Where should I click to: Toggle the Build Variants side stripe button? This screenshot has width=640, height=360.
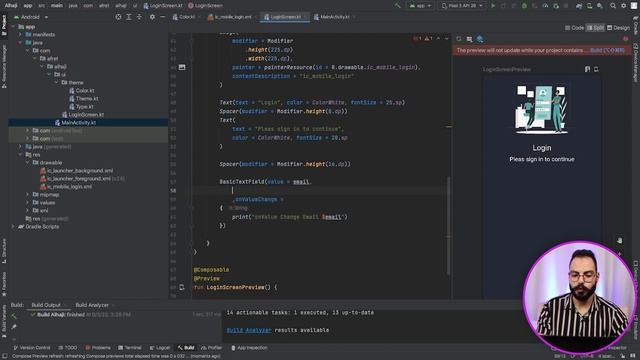pos(4,321)
